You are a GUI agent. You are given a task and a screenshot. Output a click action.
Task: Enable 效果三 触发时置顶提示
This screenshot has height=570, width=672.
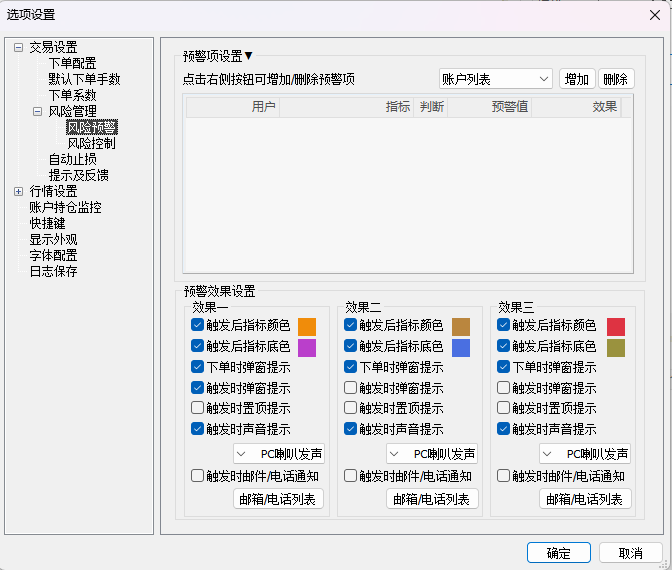click(504, 407)
